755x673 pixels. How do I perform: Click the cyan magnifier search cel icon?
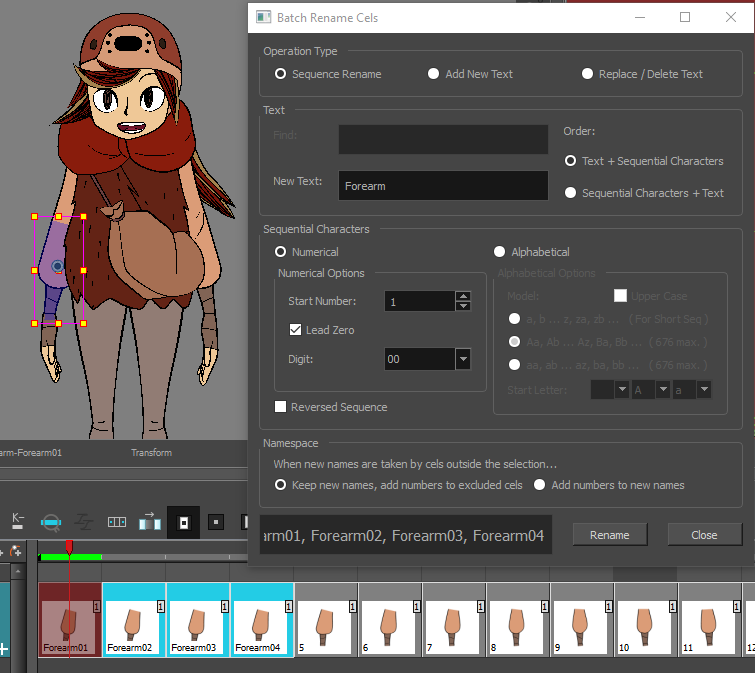pos(51,522)
